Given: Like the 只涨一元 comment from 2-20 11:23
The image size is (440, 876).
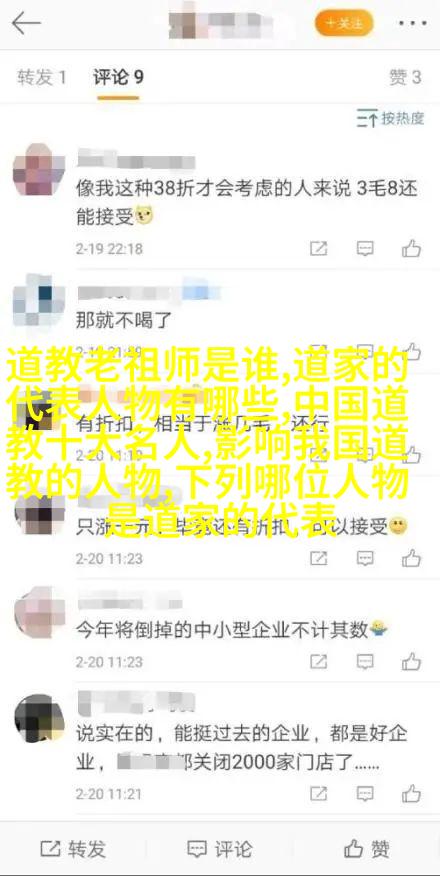Looking at the screenshot, I should (x=412, y=558).
